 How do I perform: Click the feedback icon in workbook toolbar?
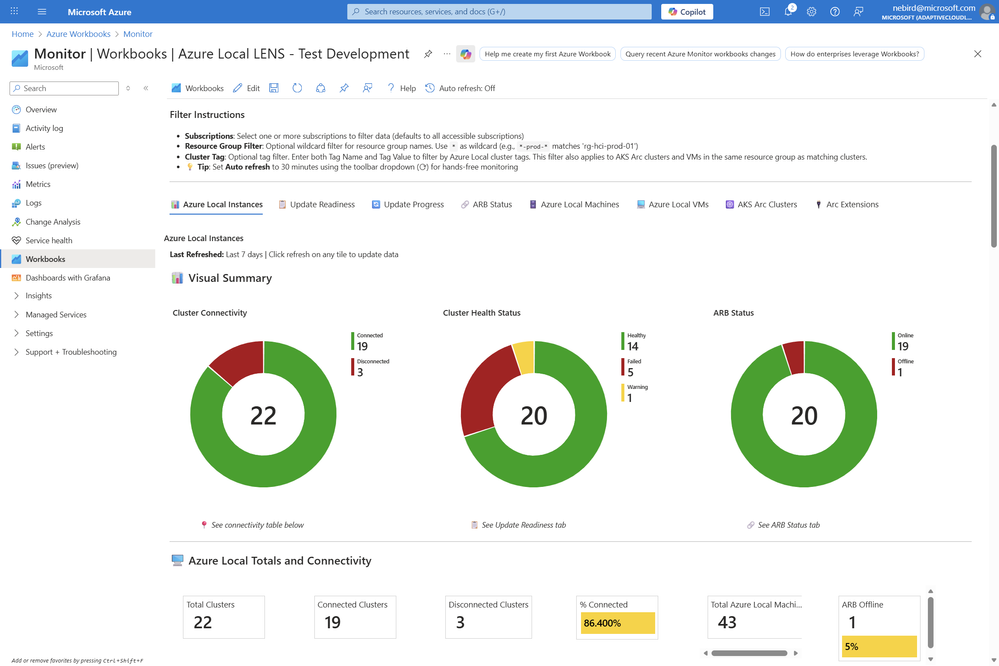(368, 89)
